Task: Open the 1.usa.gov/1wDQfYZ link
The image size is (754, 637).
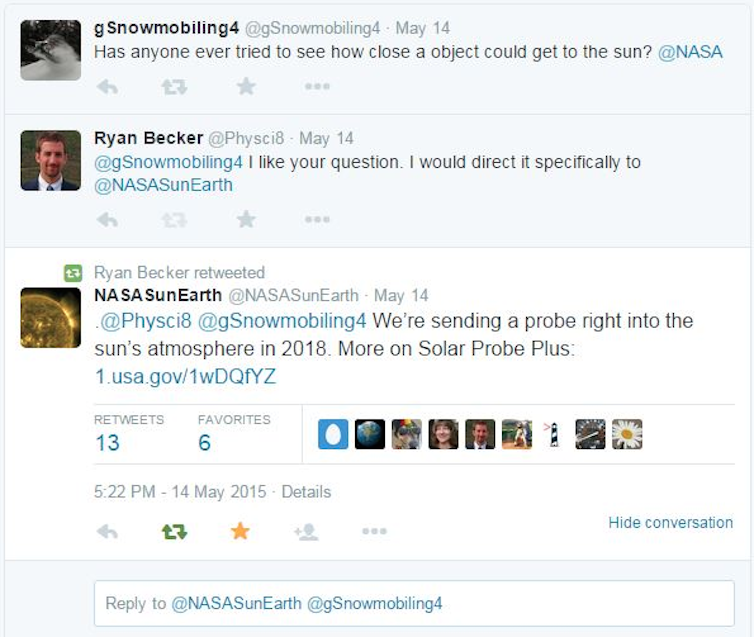Action: click(x=185, y=377)
